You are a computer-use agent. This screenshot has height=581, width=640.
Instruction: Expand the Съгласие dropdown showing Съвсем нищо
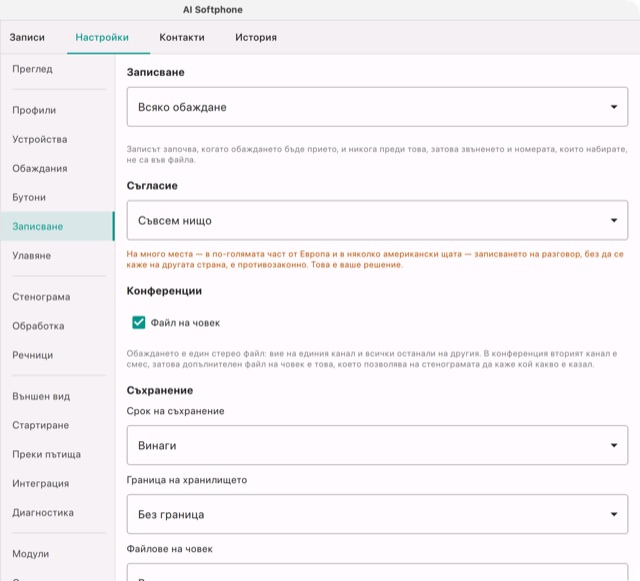(x=377, y=220)
